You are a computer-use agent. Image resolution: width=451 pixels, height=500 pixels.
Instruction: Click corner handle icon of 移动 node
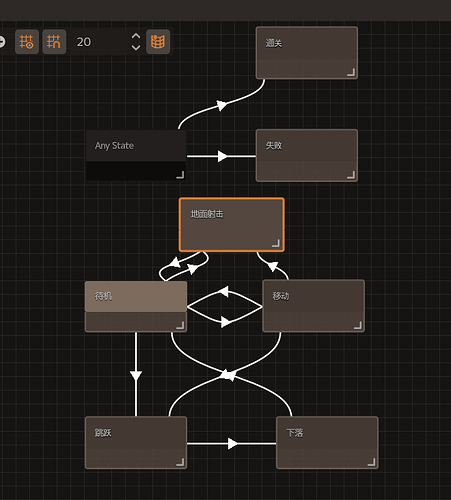pyautogui.click(x=358, y=325)
